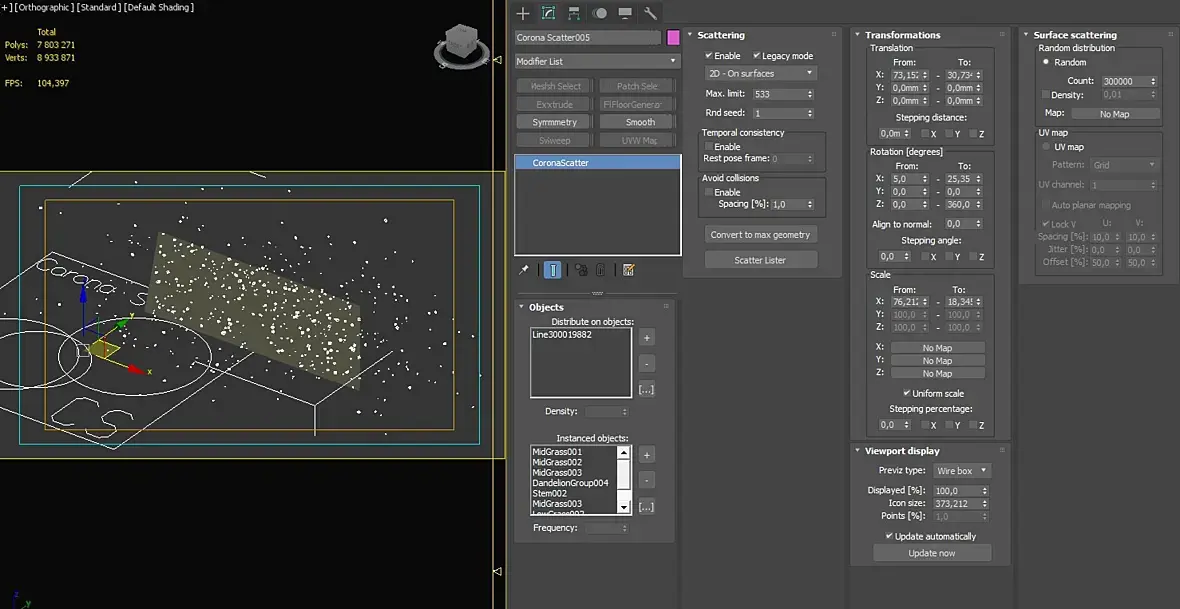Image resolution: width=1180 pixels, height=609 pixels.
Task: Open the 2D - On surfaces dropdown
Action: [x=760, y=73]
